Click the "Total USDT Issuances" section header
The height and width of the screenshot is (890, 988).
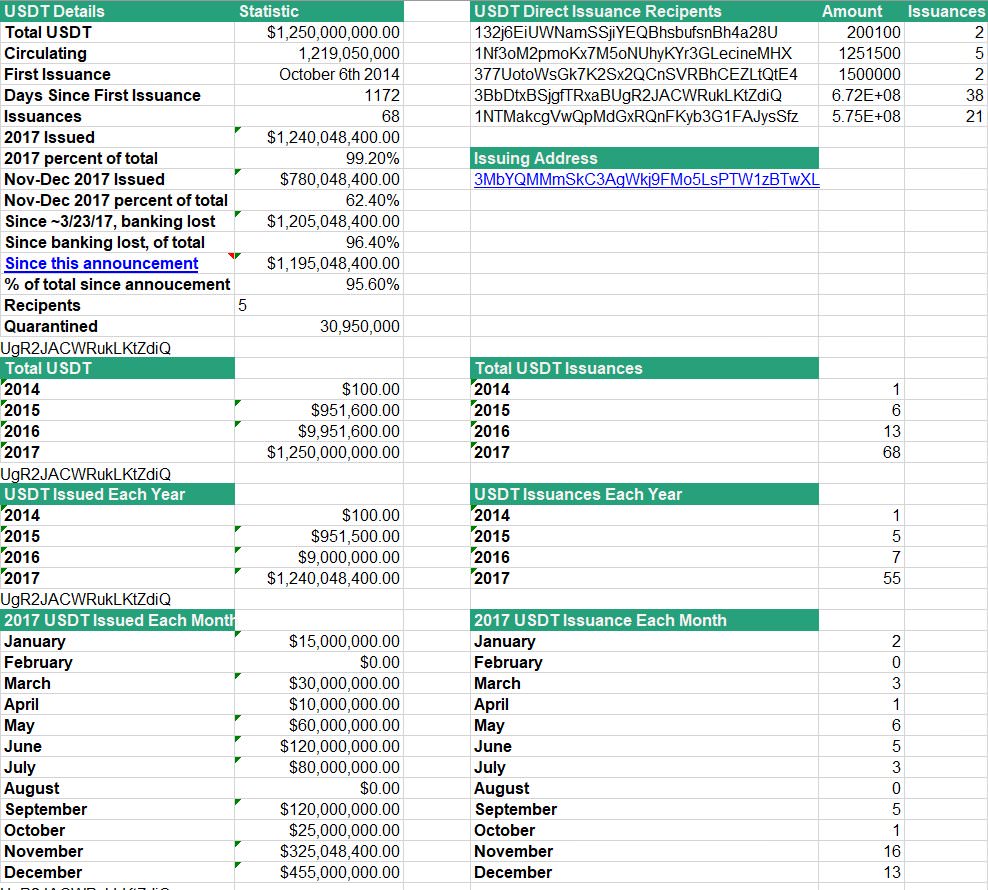pos(558,368)
